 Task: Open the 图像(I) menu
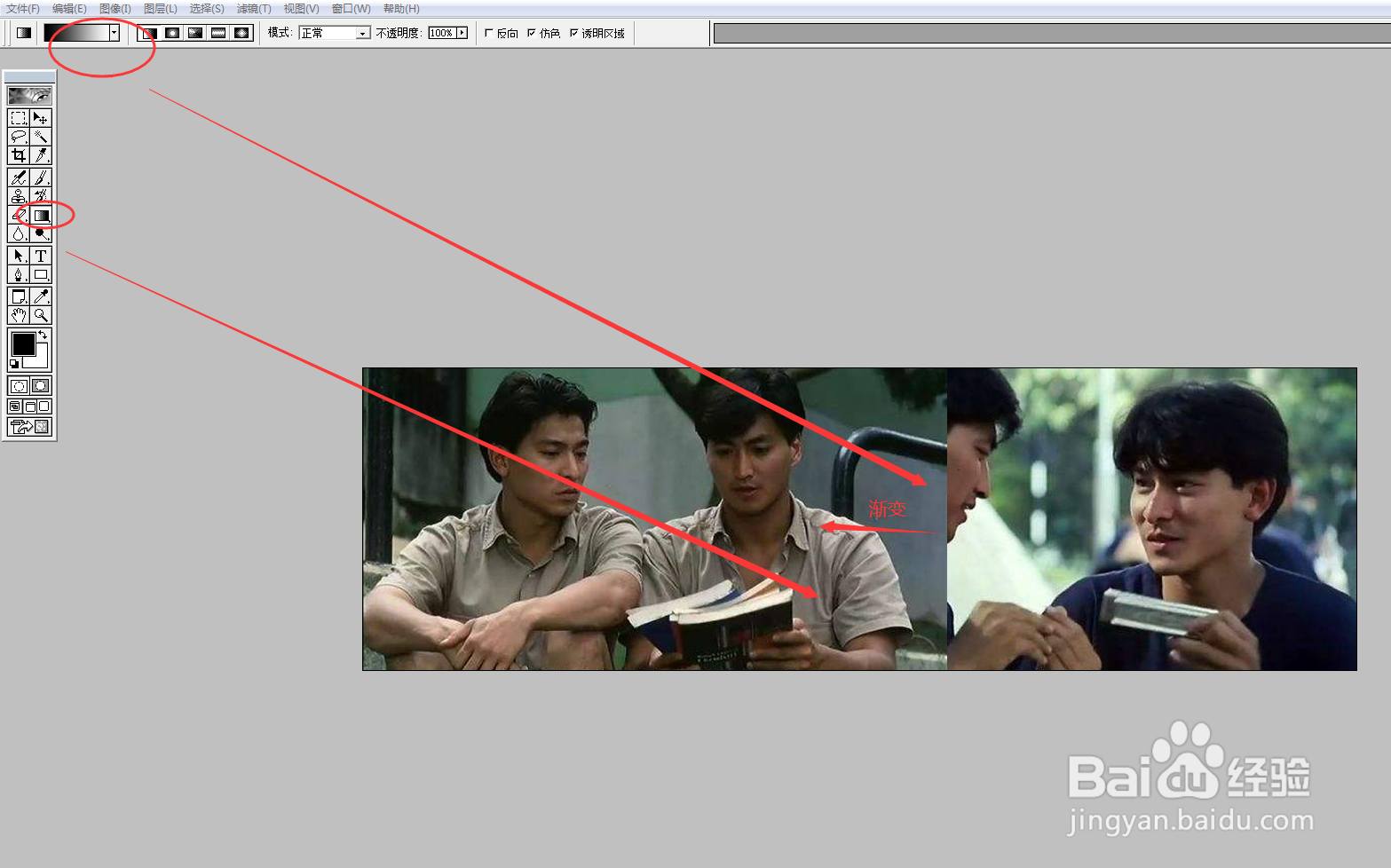115,8
